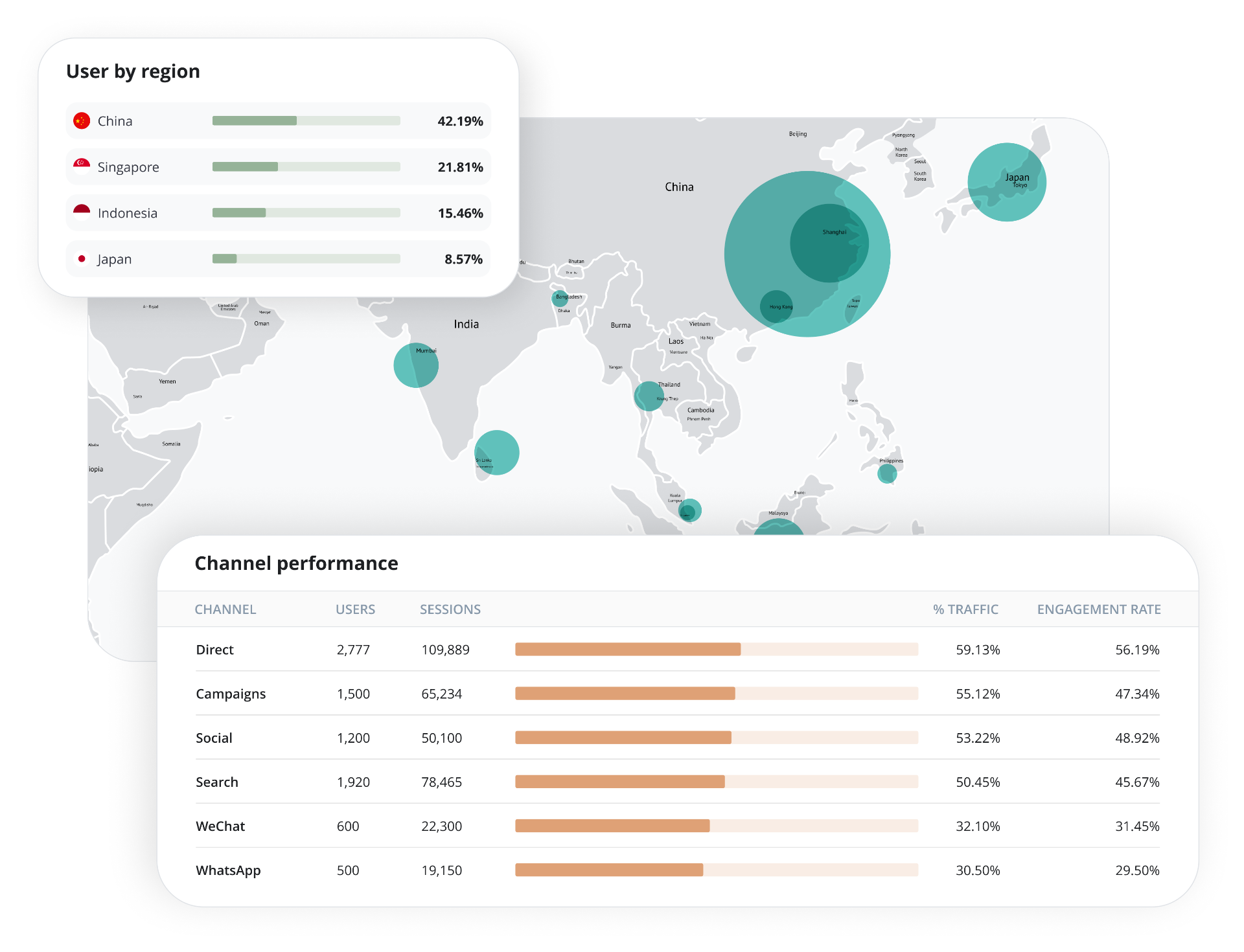Click the 78,465 sessions value

[x=441, y=782]
